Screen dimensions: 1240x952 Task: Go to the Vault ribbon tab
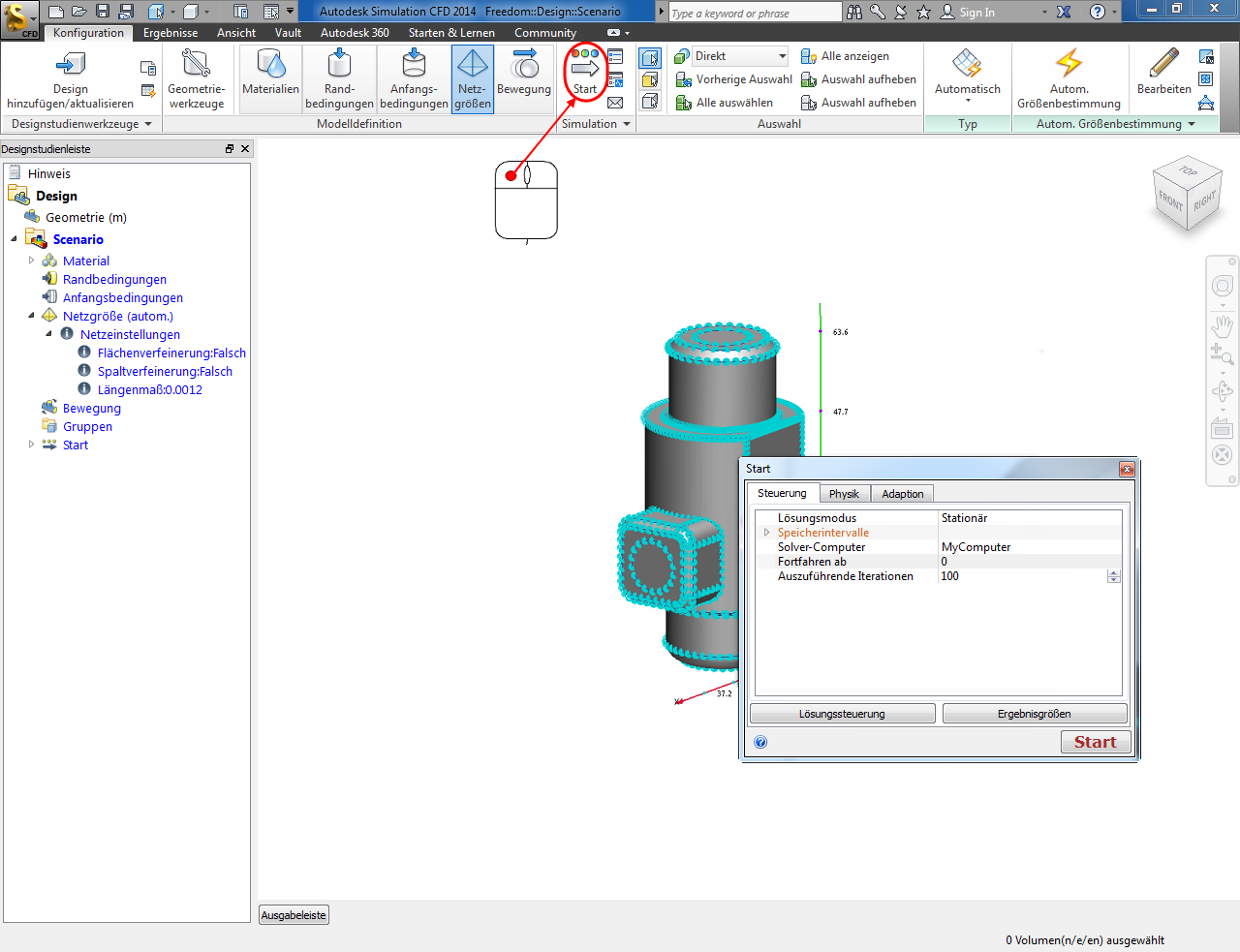(288, 33)
